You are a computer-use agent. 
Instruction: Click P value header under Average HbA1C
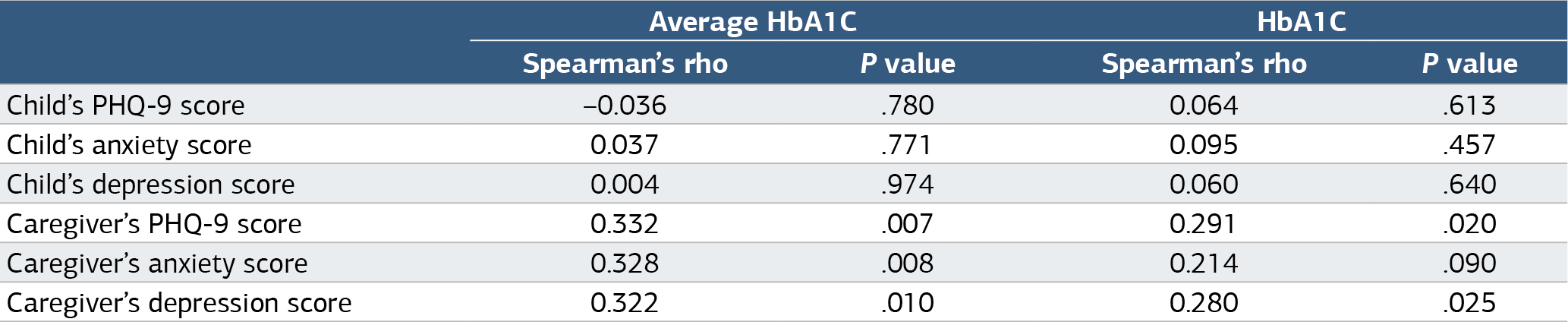(908, 63)
